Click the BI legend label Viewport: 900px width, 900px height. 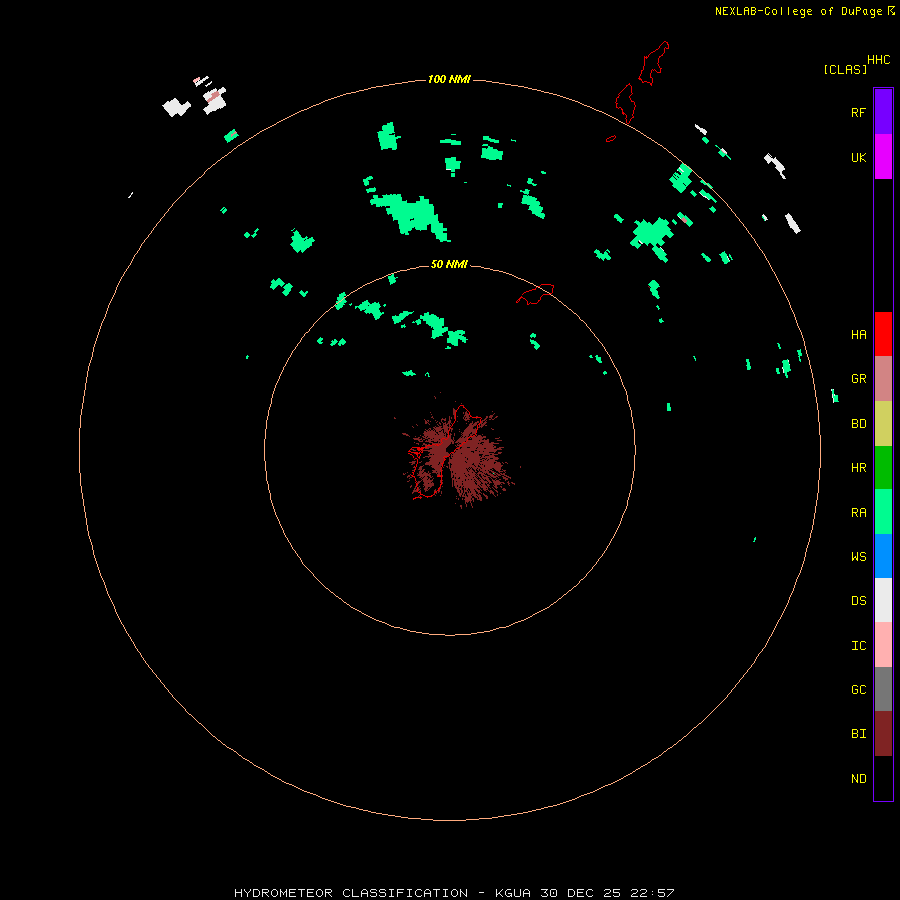click(858, 734)
